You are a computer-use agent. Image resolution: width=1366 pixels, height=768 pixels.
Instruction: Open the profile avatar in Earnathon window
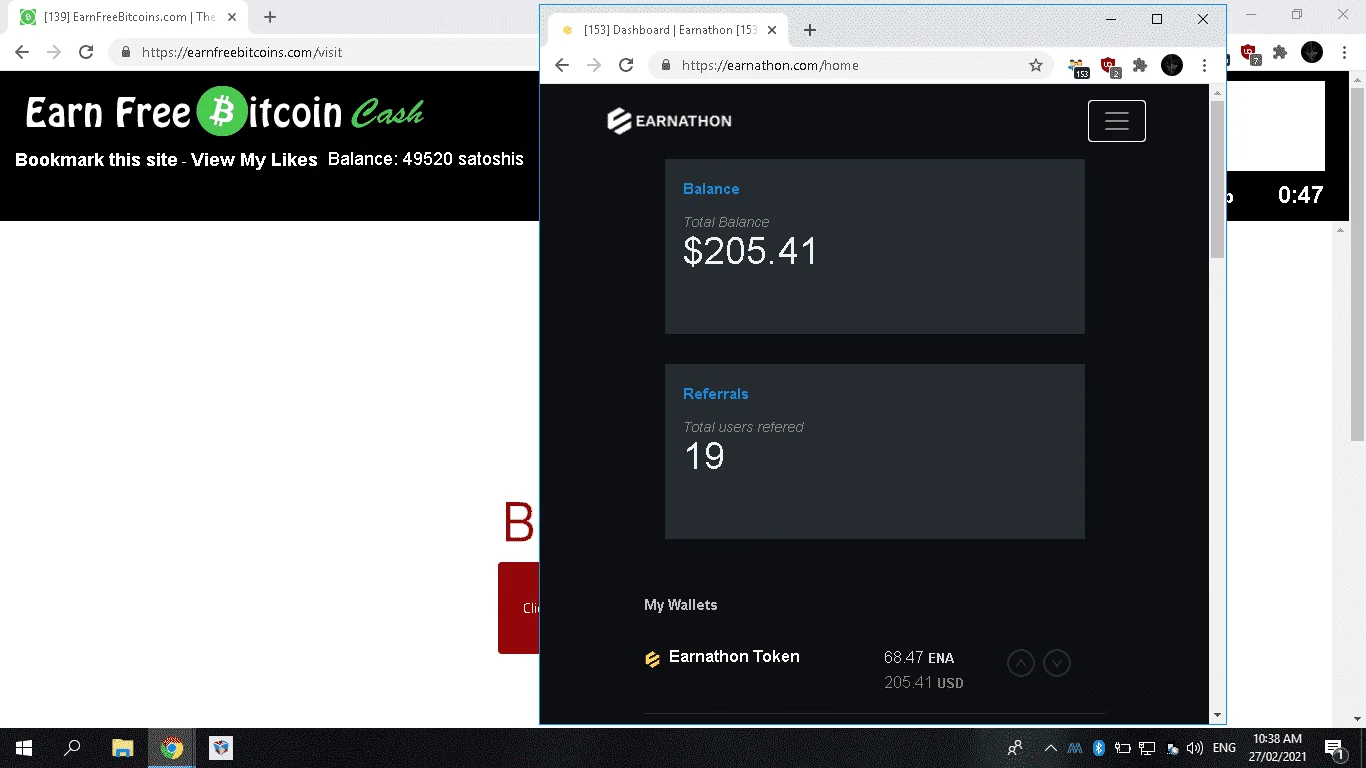point(1172,65)
